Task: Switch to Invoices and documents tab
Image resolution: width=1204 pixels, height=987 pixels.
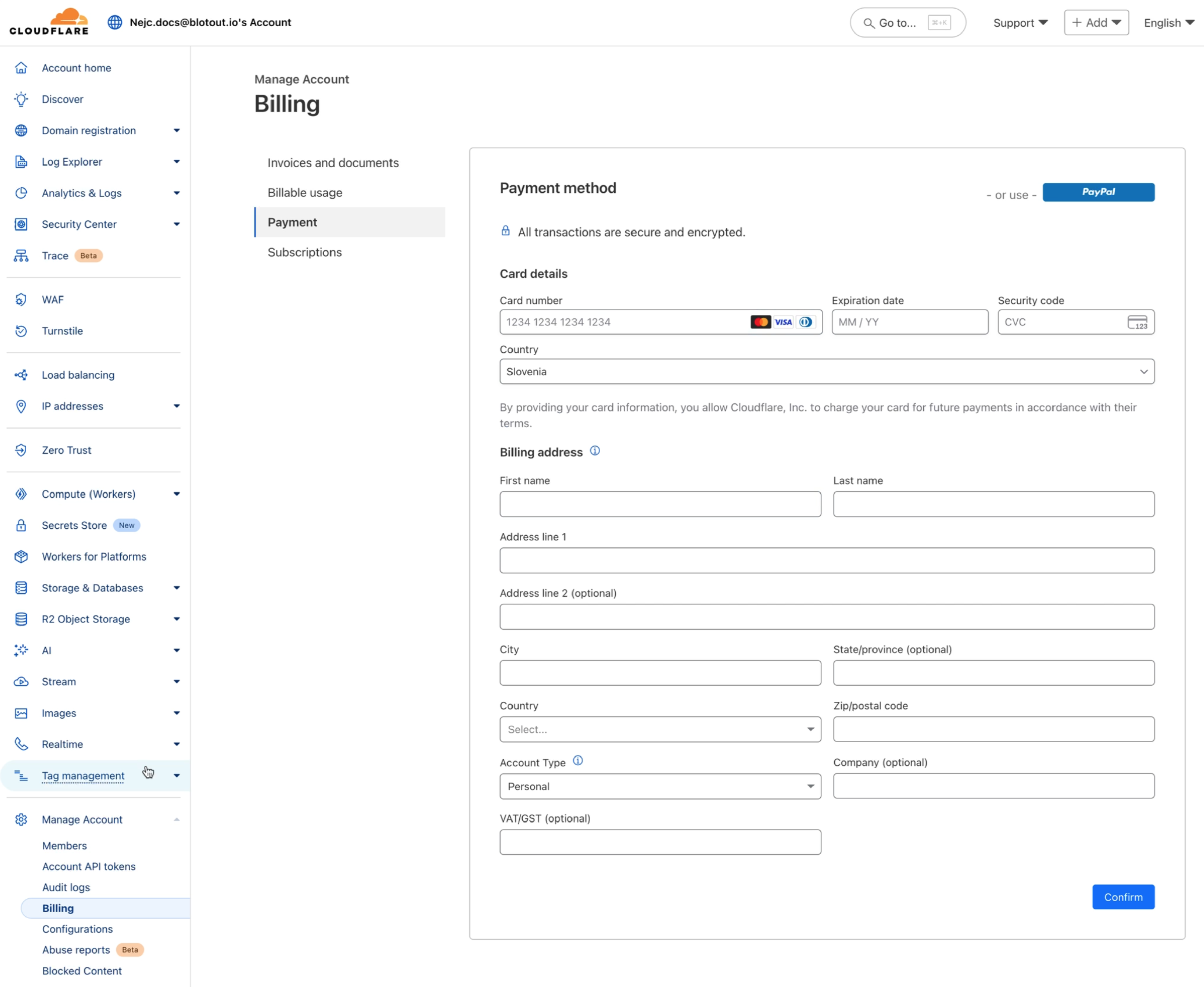Action: tap(333, 162)
